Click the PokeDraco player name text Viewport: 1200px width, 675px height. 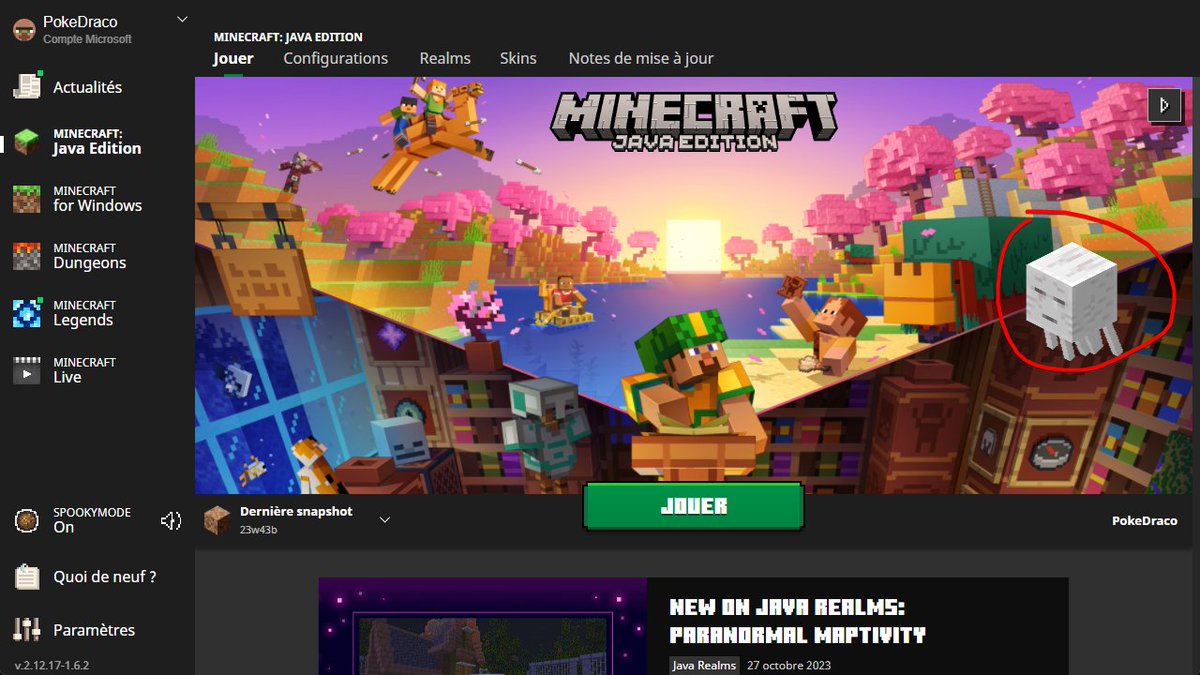[x=1144, y=521]
